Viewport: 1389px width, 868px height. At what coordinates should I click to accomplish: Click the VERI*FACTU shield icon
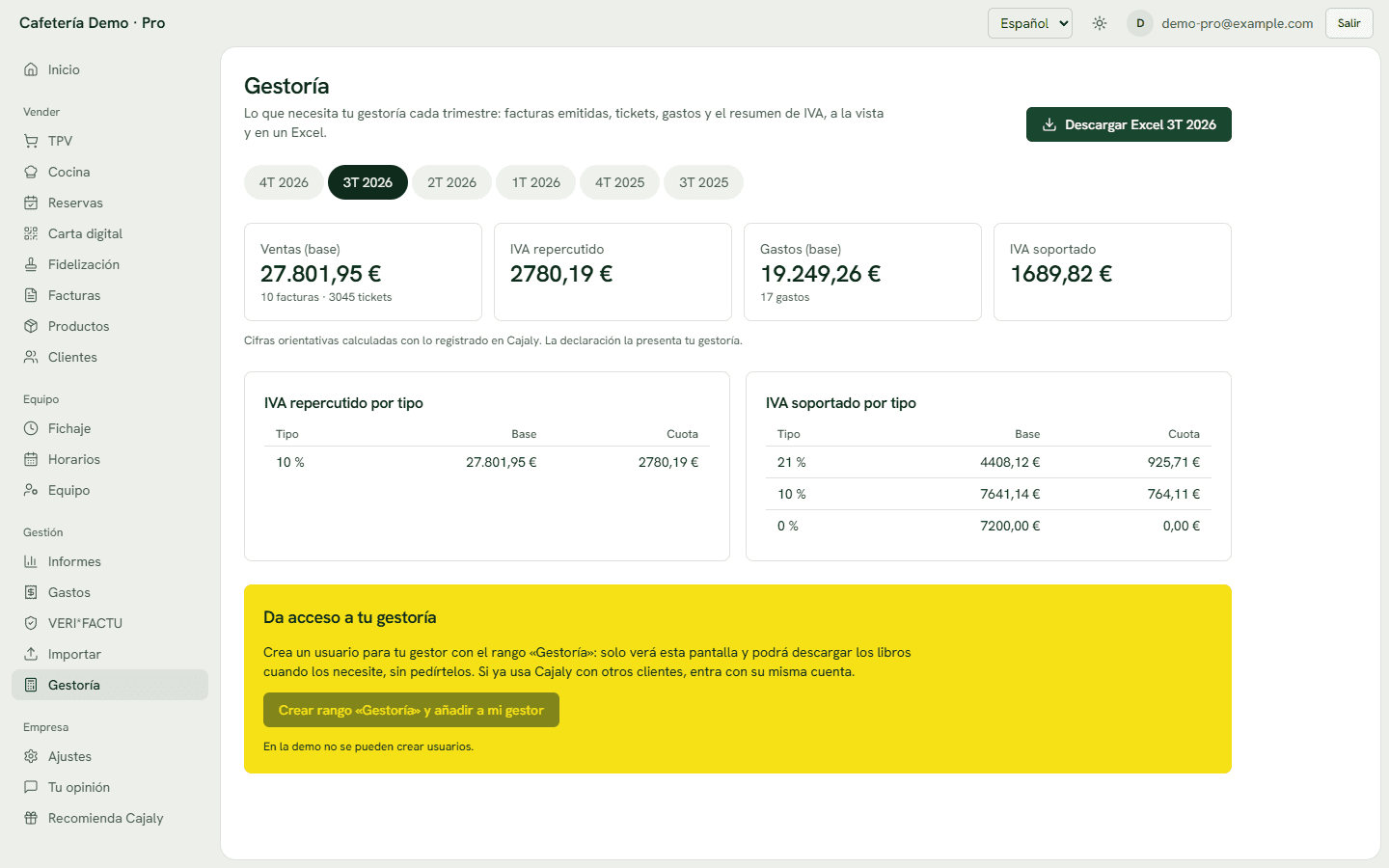(31, 623)
